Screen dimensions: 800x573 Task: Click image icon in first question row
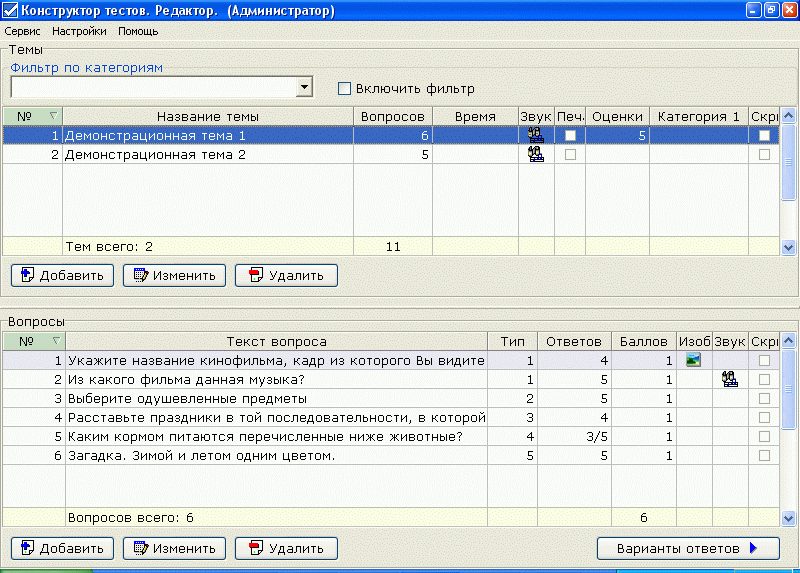click(x=693, y=360)
